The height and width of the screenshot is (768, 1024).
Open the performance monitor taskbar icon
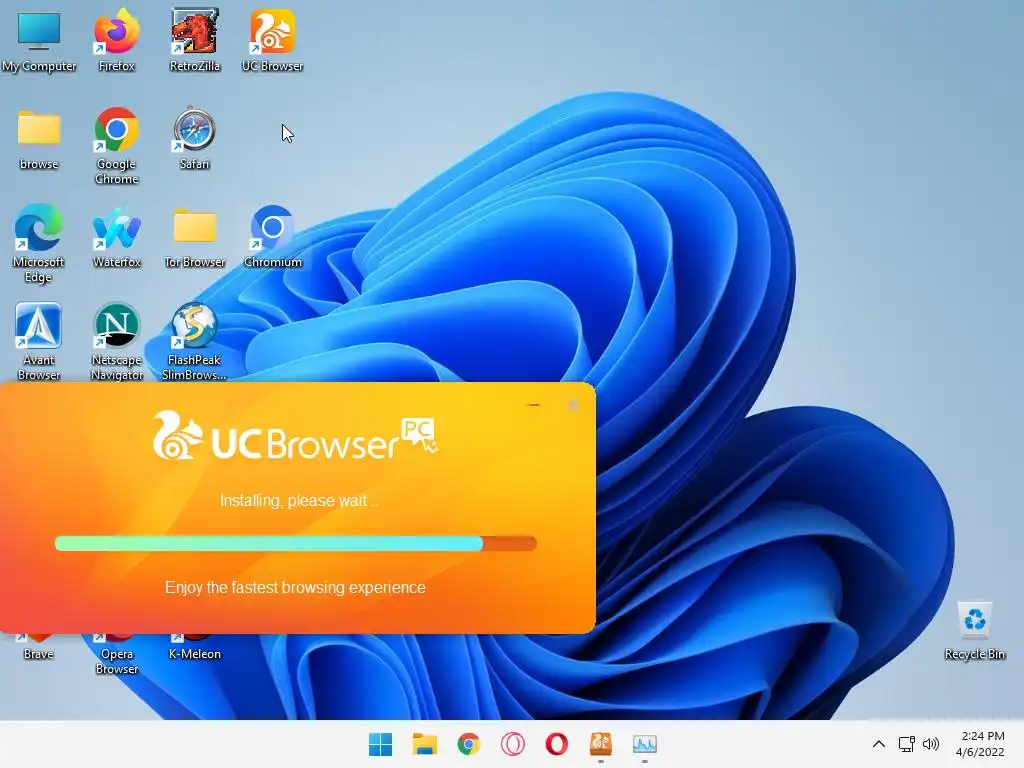645,744
